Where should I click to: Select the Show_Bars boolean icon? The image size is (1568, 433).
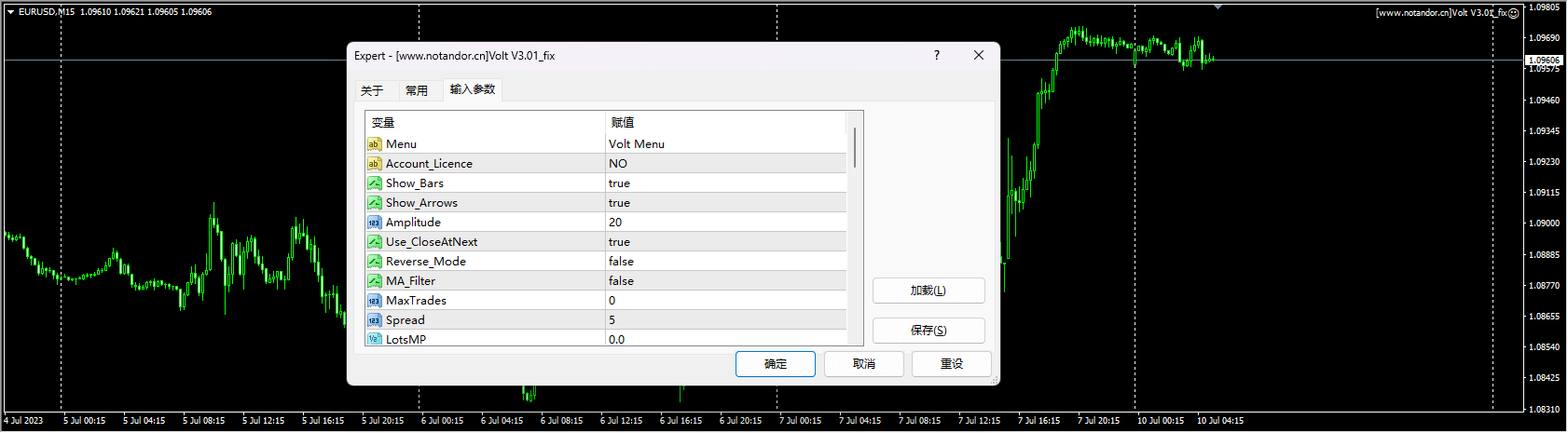click(x=374, y=183)
